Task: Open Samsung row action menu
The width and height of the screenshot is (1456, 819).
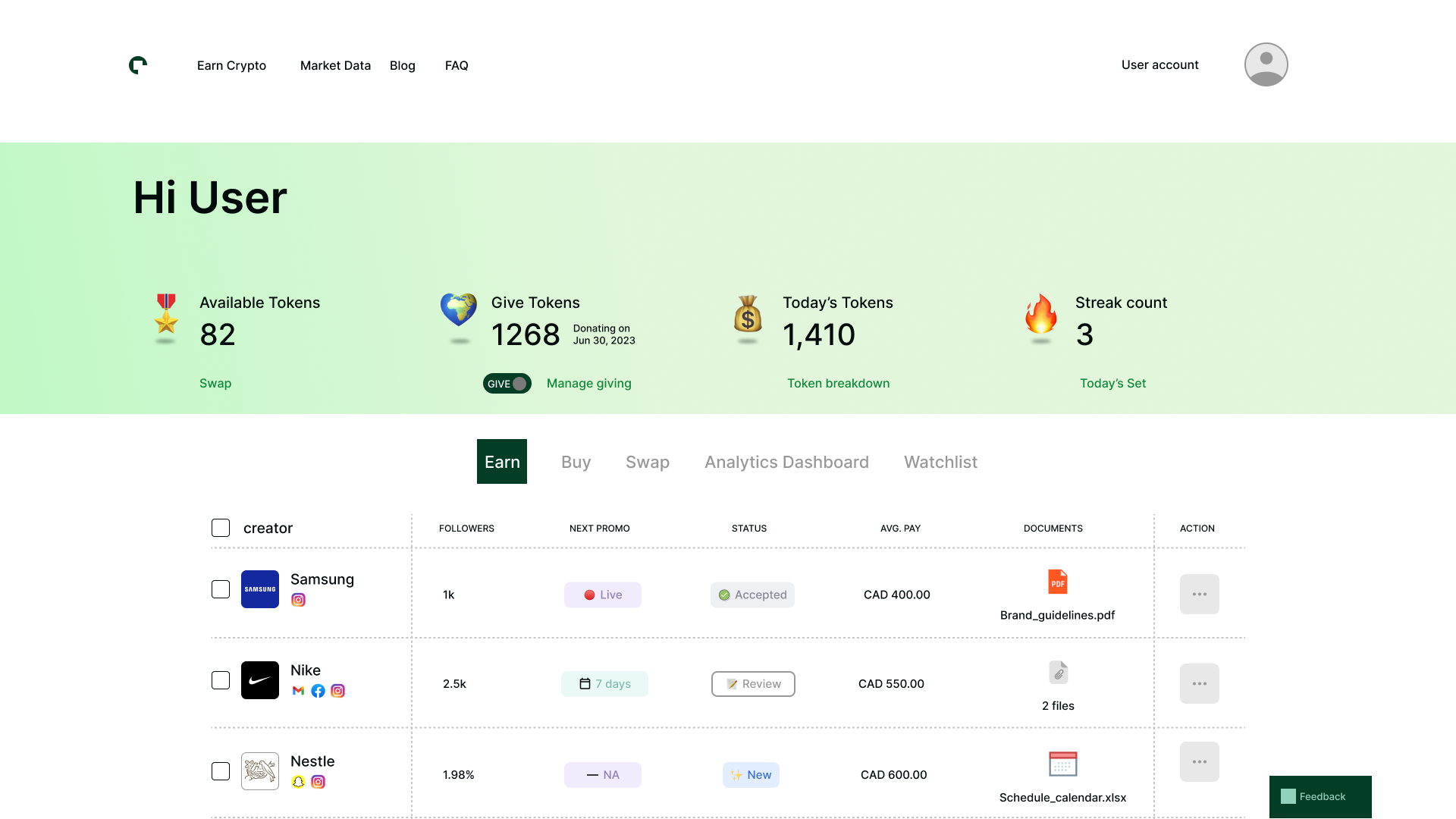Action: pyautogui.click(x=1199, y=594)
